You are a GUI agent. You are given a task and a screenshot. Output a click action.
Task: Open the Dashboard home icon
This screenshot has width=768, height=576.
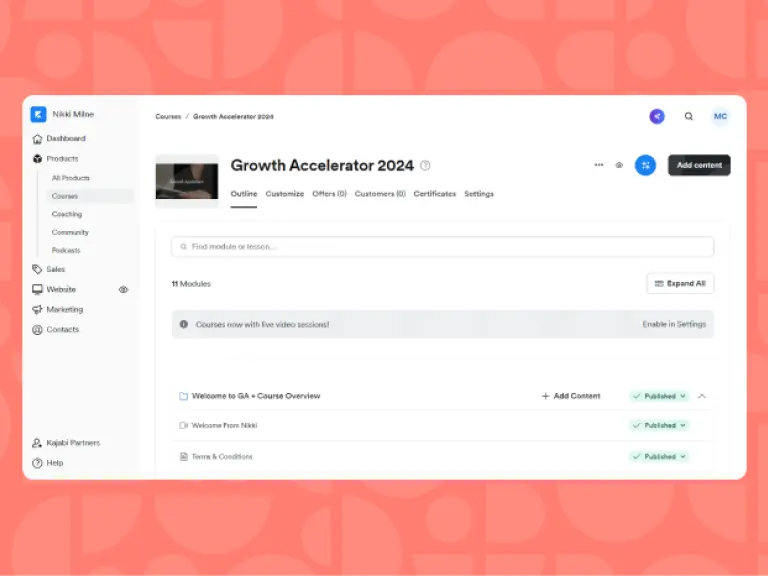pyautogui.click(x=37, y=139)
